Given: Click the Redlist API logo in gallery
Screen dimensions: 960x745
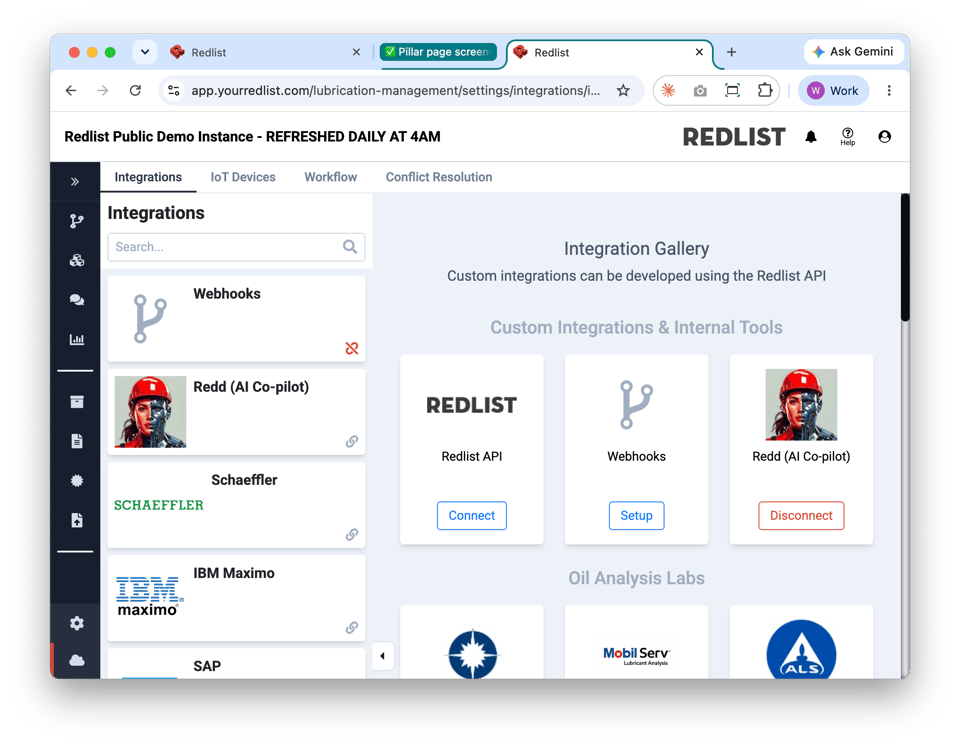Looking at the screenshot, I should (471, 405).
